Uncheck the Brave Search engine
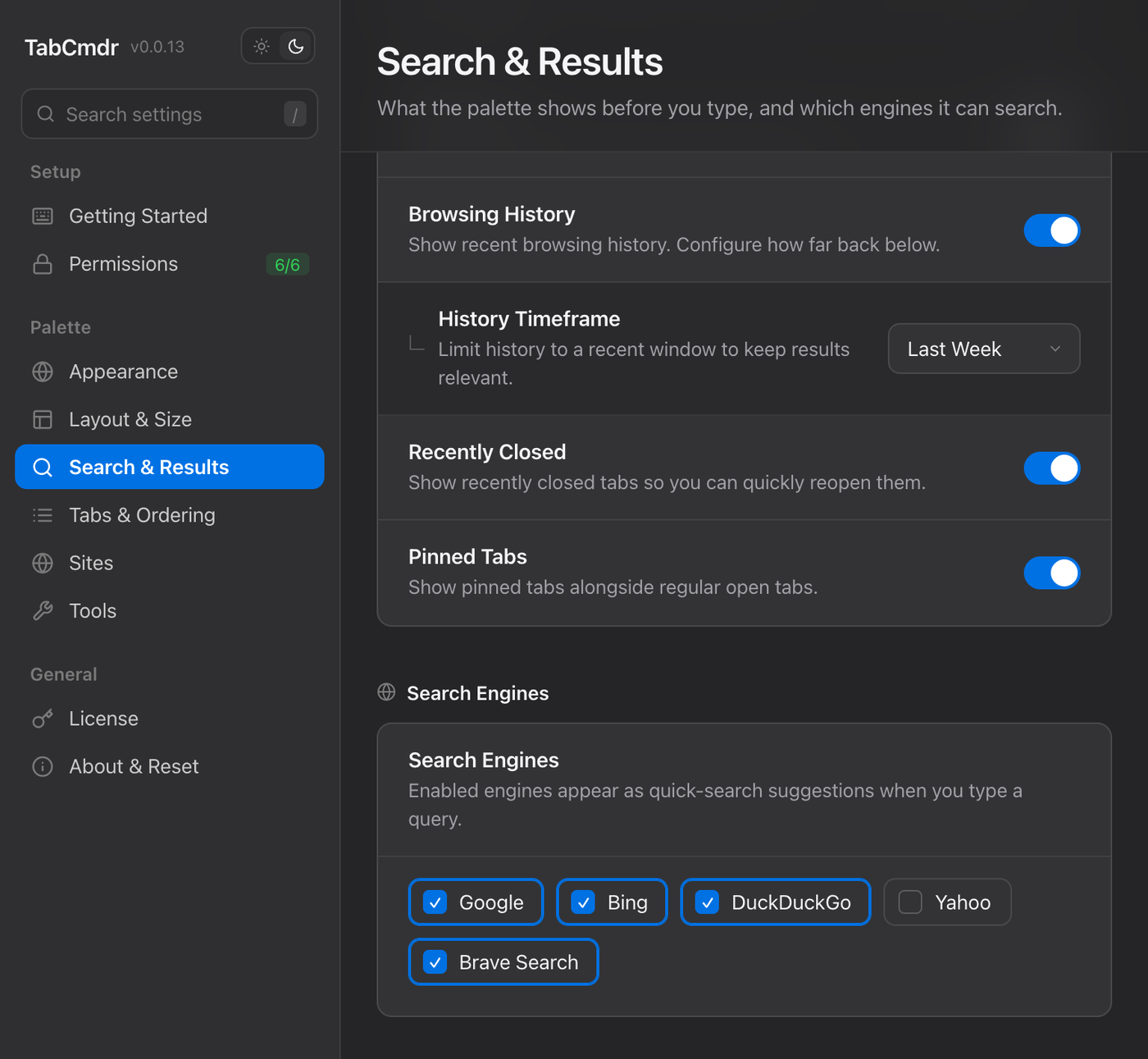The height and width of the screenshot is (1059, 1148). 503,962
